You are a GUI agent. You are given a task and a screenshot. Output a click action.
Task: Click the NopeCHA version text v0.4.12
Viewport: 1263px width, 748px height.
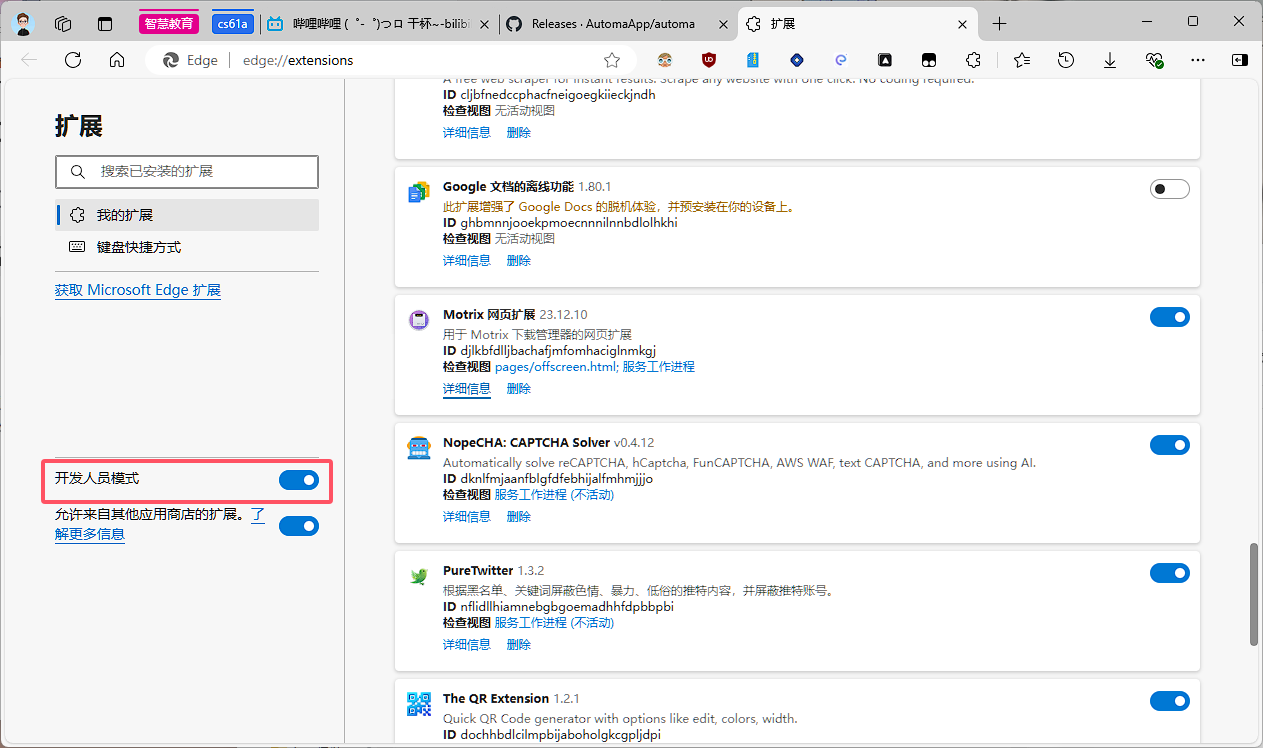click(634, 442)
